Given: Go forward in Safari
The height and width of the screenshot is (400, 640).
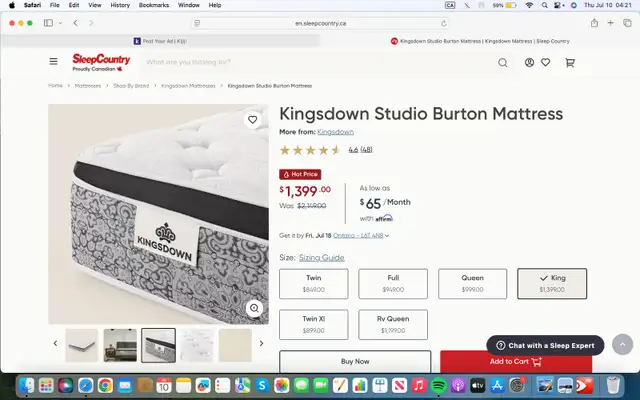Looking at the screenshot, I should (x=91, y=23).
